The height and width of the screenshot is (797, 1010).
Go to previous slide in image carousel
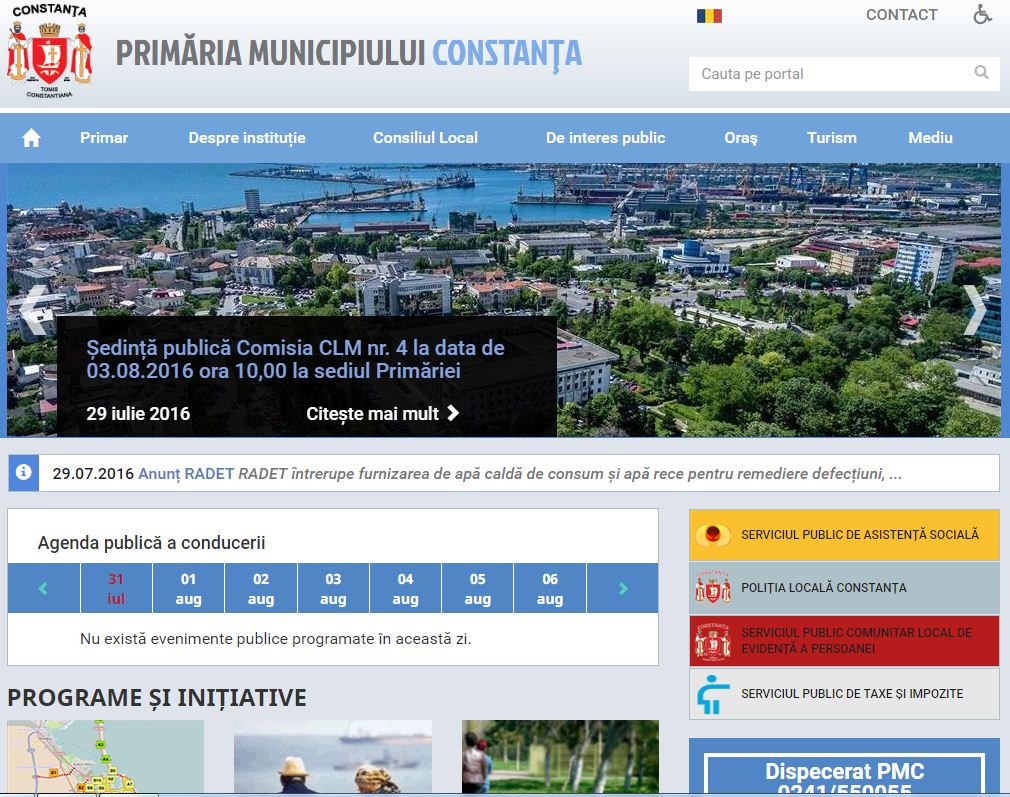tap(32, 310)
